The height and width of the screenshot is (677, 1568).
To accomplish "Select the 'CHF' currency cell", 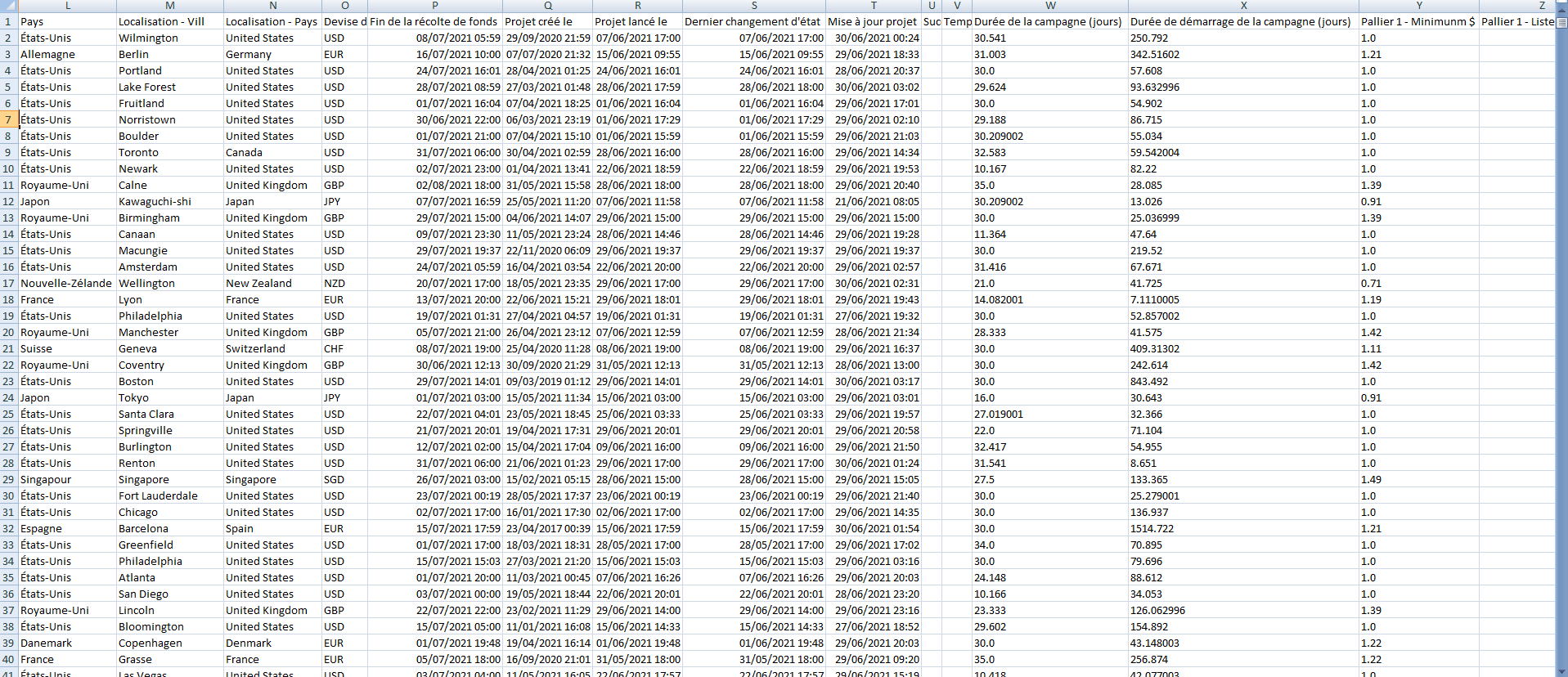I will click(x=344, y=348).
